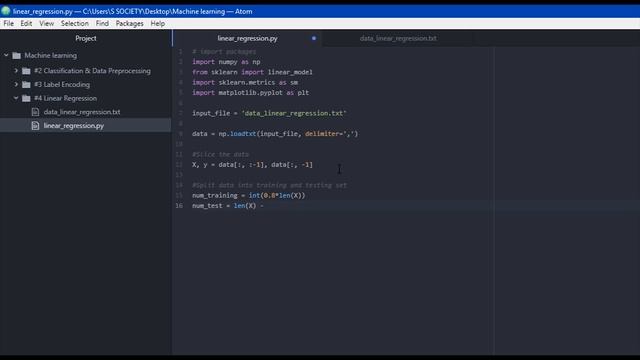The image size is (640, 360).
Task: Click the 'import matplotlib.pyplot as plt' line
Action: [x=251, y=93]
